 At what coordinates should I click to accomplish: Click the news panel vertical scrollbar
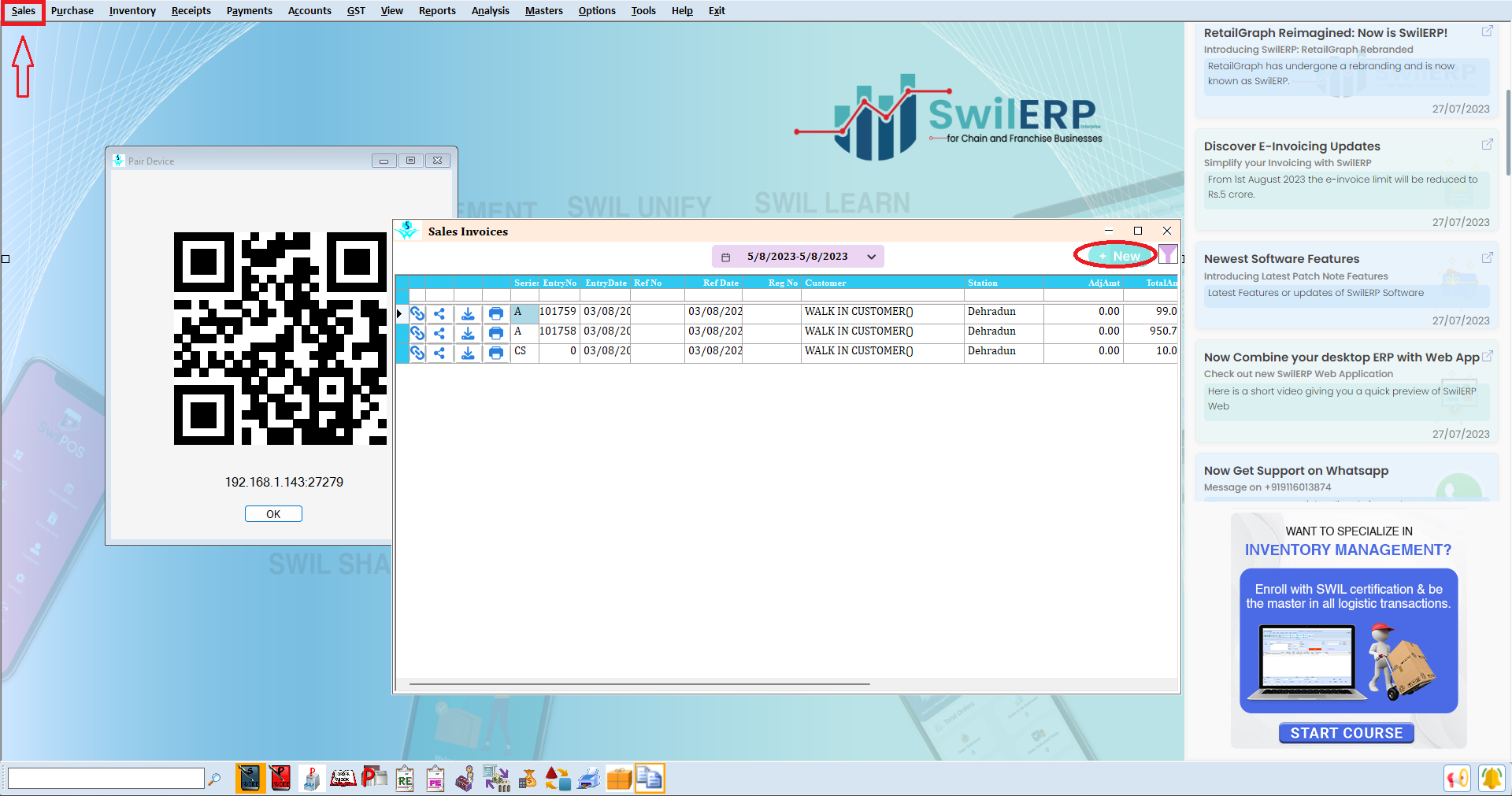point(1508,132)
